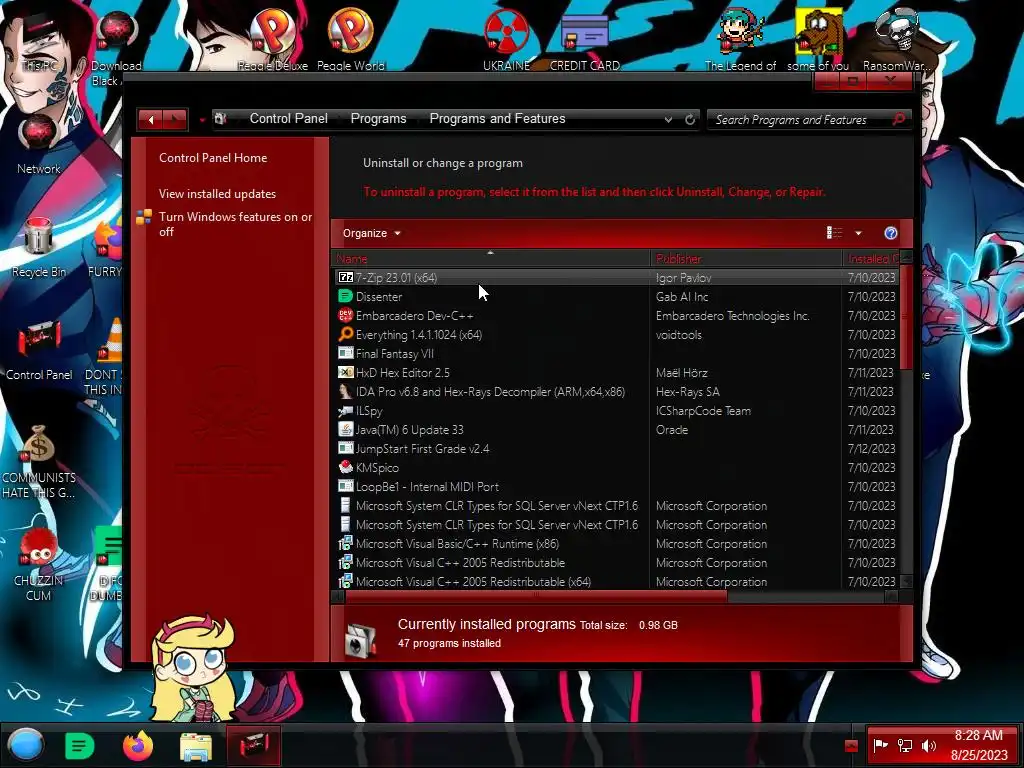Open The Legend of desktop icon
Viewport: 1024px width, 768px height.
[741, 39]
